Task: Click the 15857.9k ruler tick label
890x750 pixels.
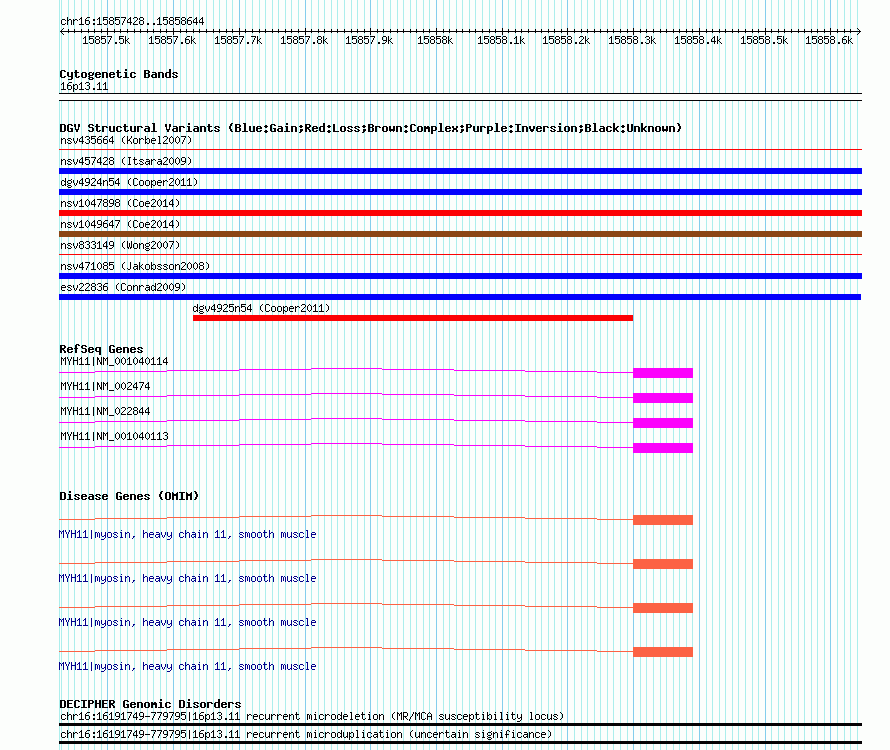Action: coord(369,40)
